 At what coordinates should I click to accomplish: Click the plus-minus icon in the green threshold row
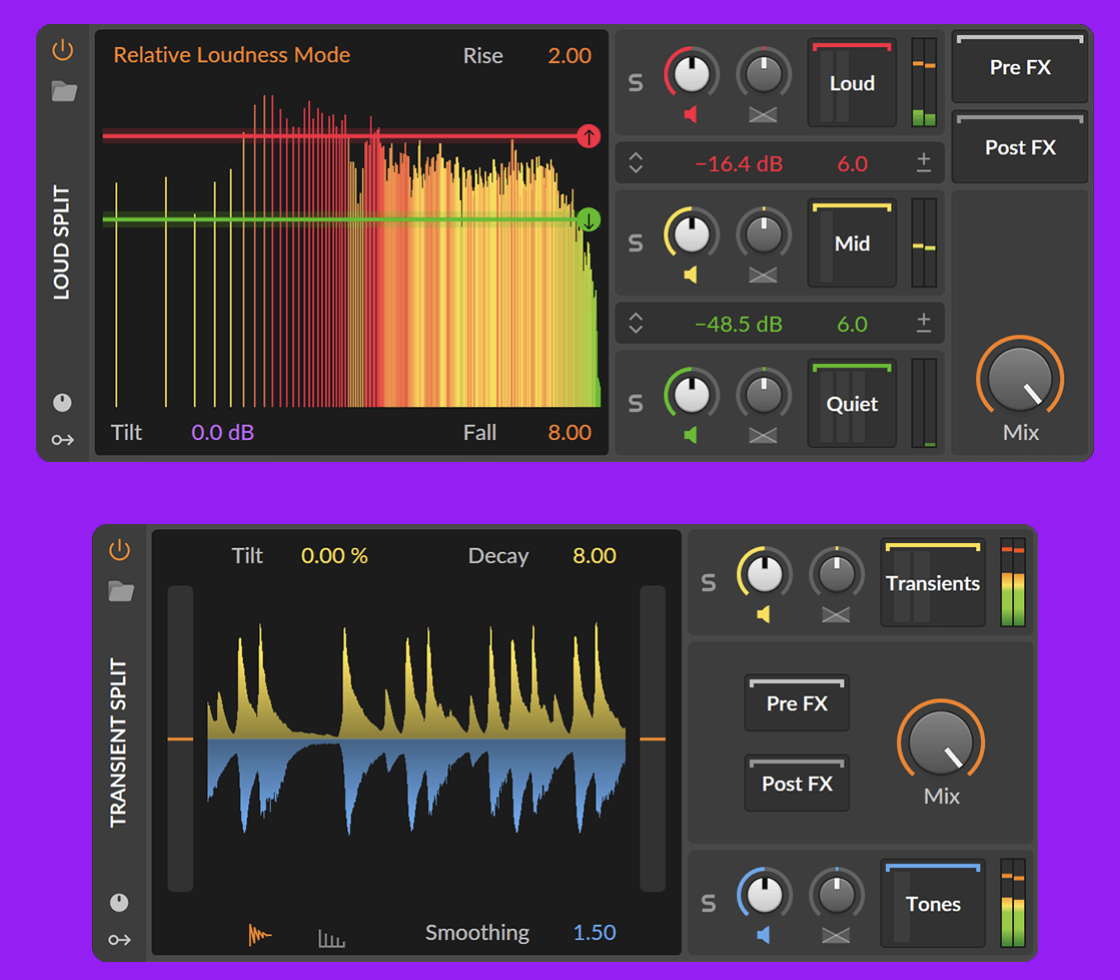click(x=924, y=324)
